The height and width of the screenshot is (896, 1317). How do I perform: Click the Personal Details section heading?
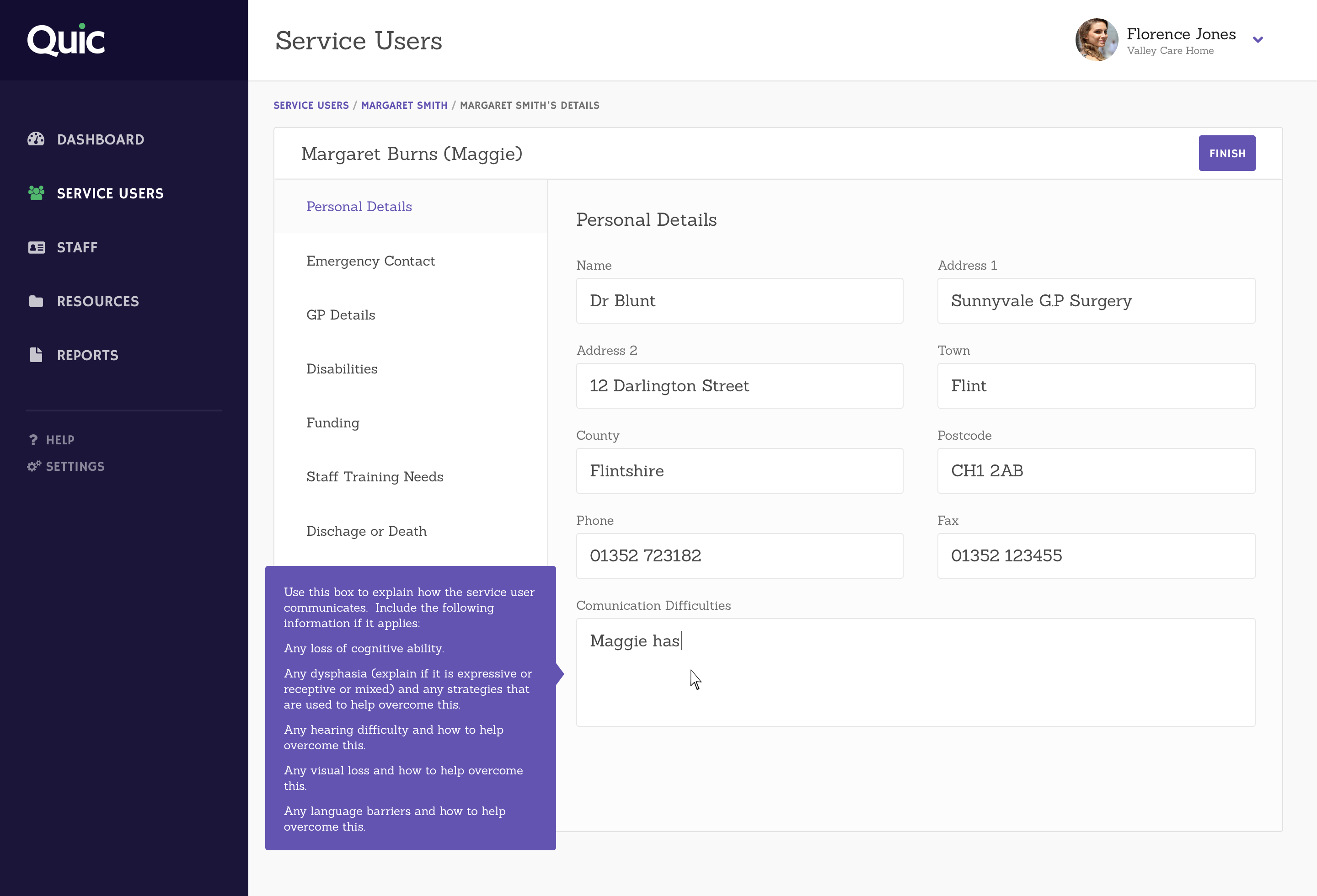(x=646, y=220)
